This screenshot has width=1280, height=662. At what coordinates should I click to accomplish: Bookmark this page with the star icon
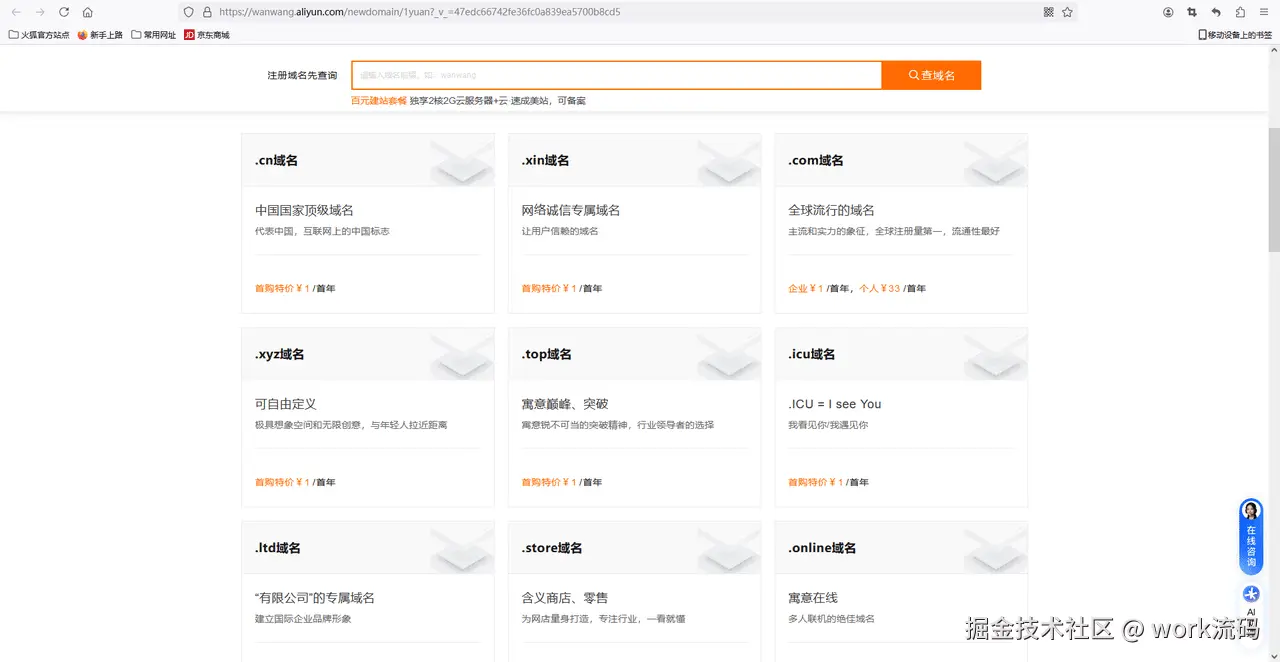pos(1067,12)
